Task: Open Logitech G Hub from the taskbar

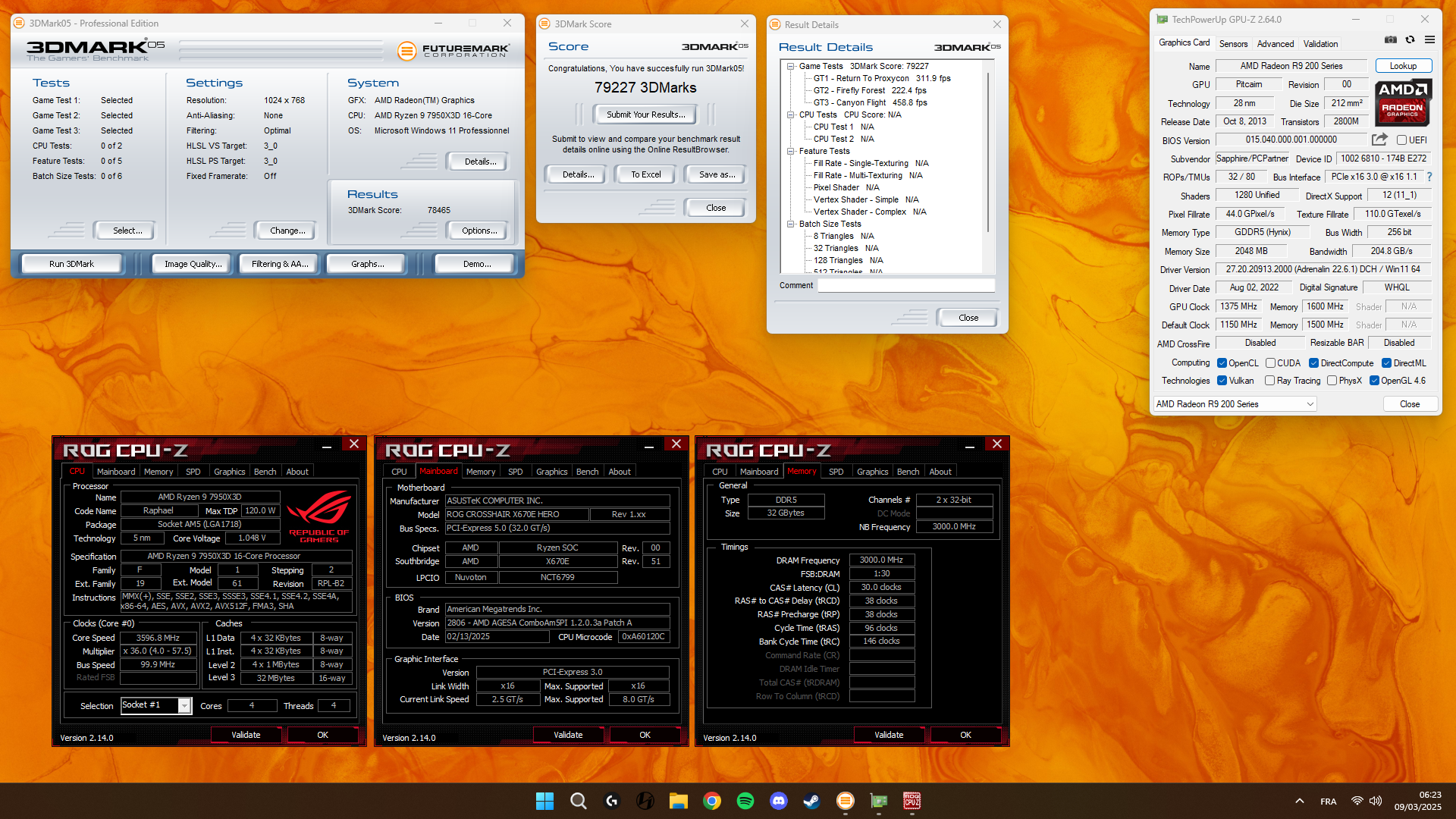Action: point(612,801)
